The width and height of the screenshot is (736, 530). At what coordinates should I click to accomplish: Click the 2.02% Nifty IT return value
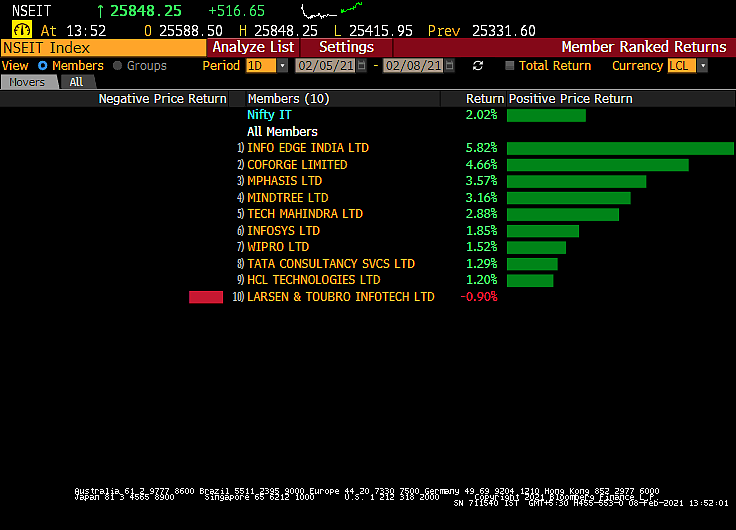pyautogui.click(x=481, y=115)
